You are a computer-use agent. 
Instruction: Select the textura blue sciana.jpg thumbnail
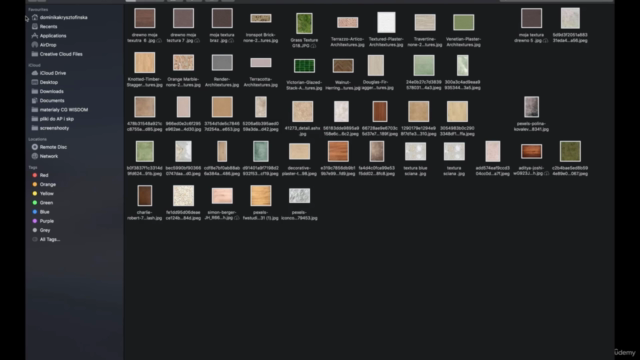[416, 151]
